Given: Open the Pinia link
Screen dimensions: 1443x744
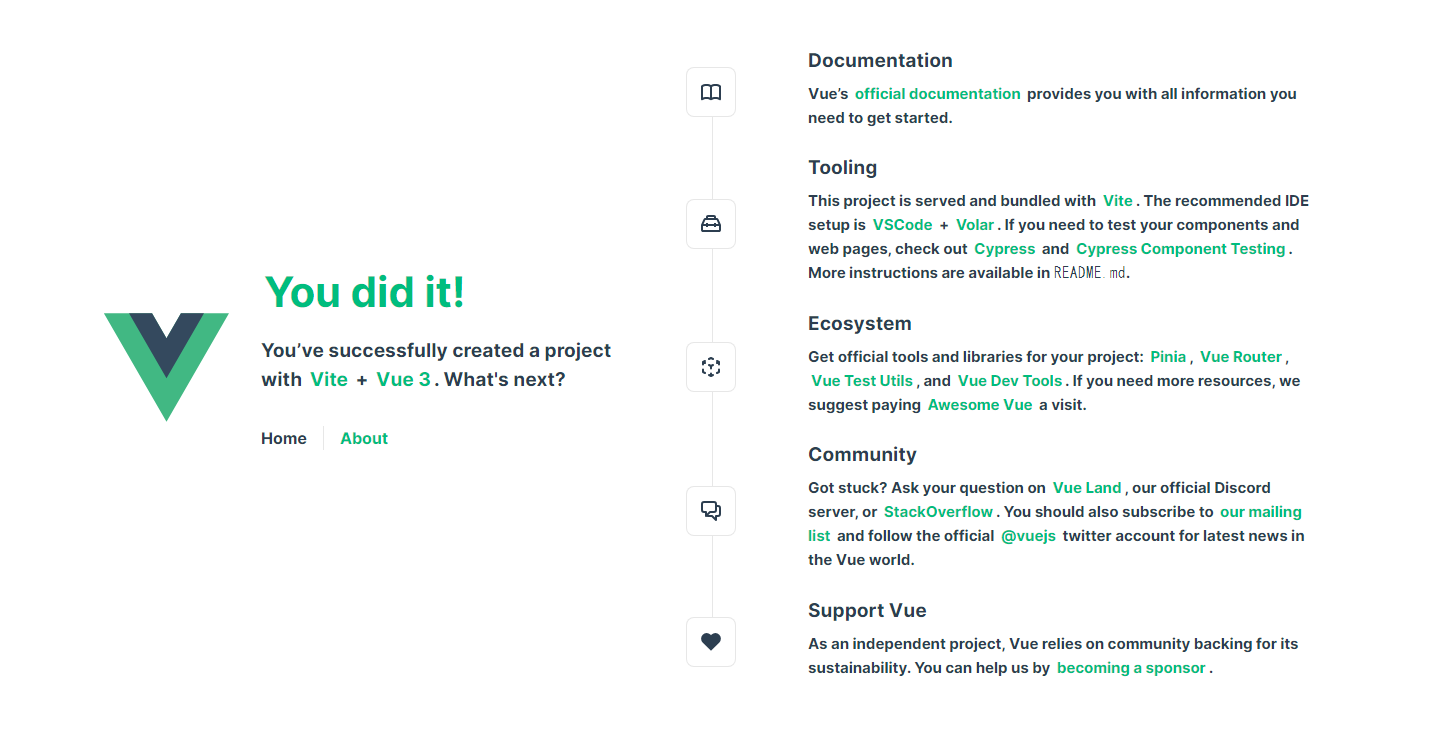Looking at the screenshot, I should tap(1168, 357).
